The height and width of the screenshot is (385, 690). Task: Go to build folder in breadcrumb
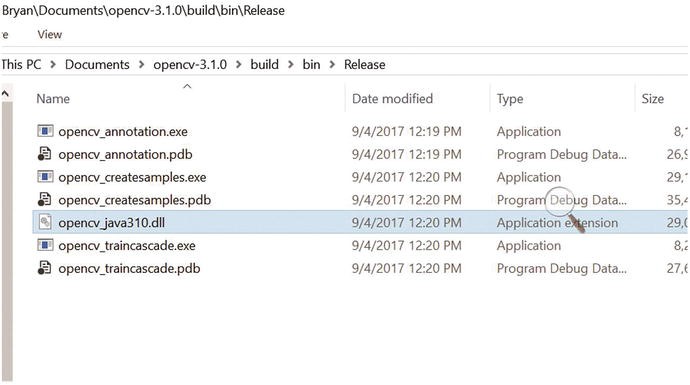(264, 65)
